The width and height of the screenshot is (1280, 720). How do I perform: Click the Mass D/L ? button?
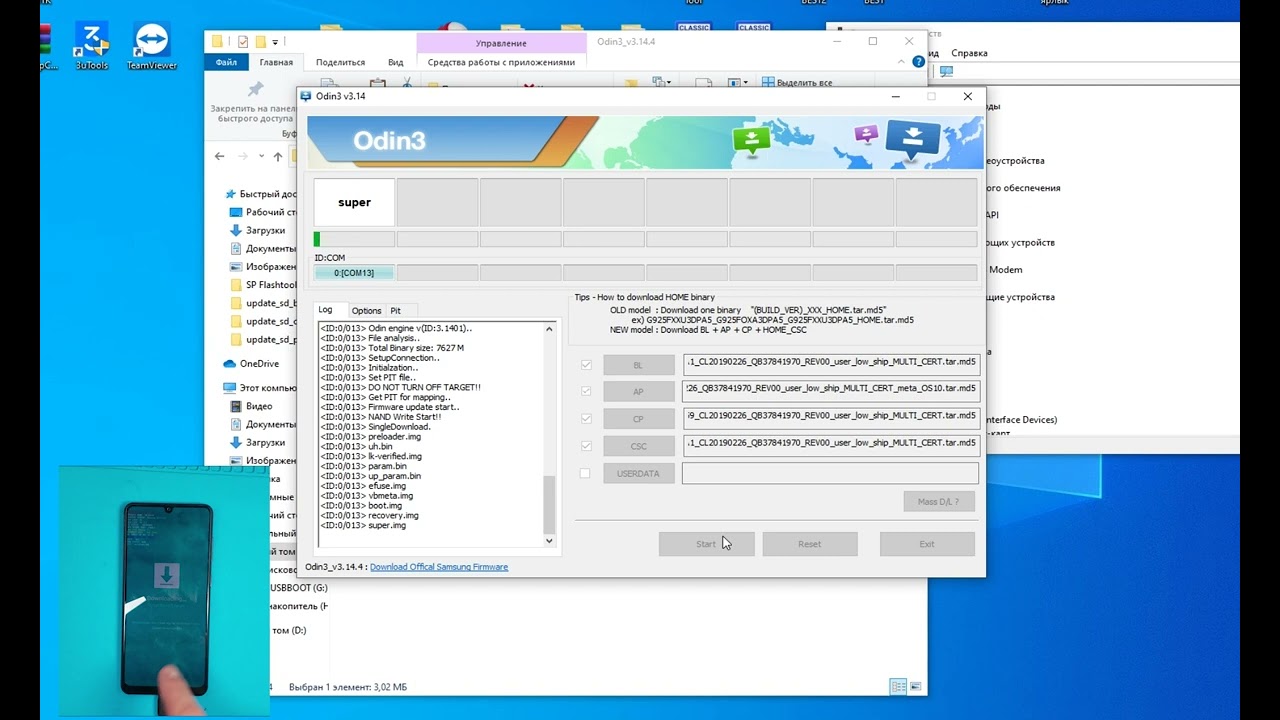coord(938,501)
